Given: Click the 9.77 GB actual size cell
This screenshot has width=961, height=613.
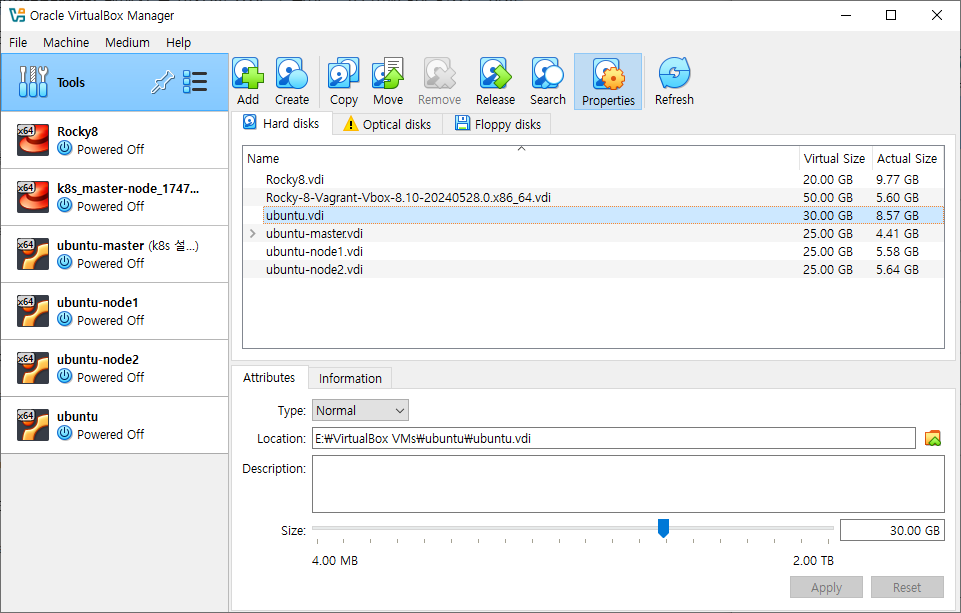Looking at the screenshot, I should (897, 180).
